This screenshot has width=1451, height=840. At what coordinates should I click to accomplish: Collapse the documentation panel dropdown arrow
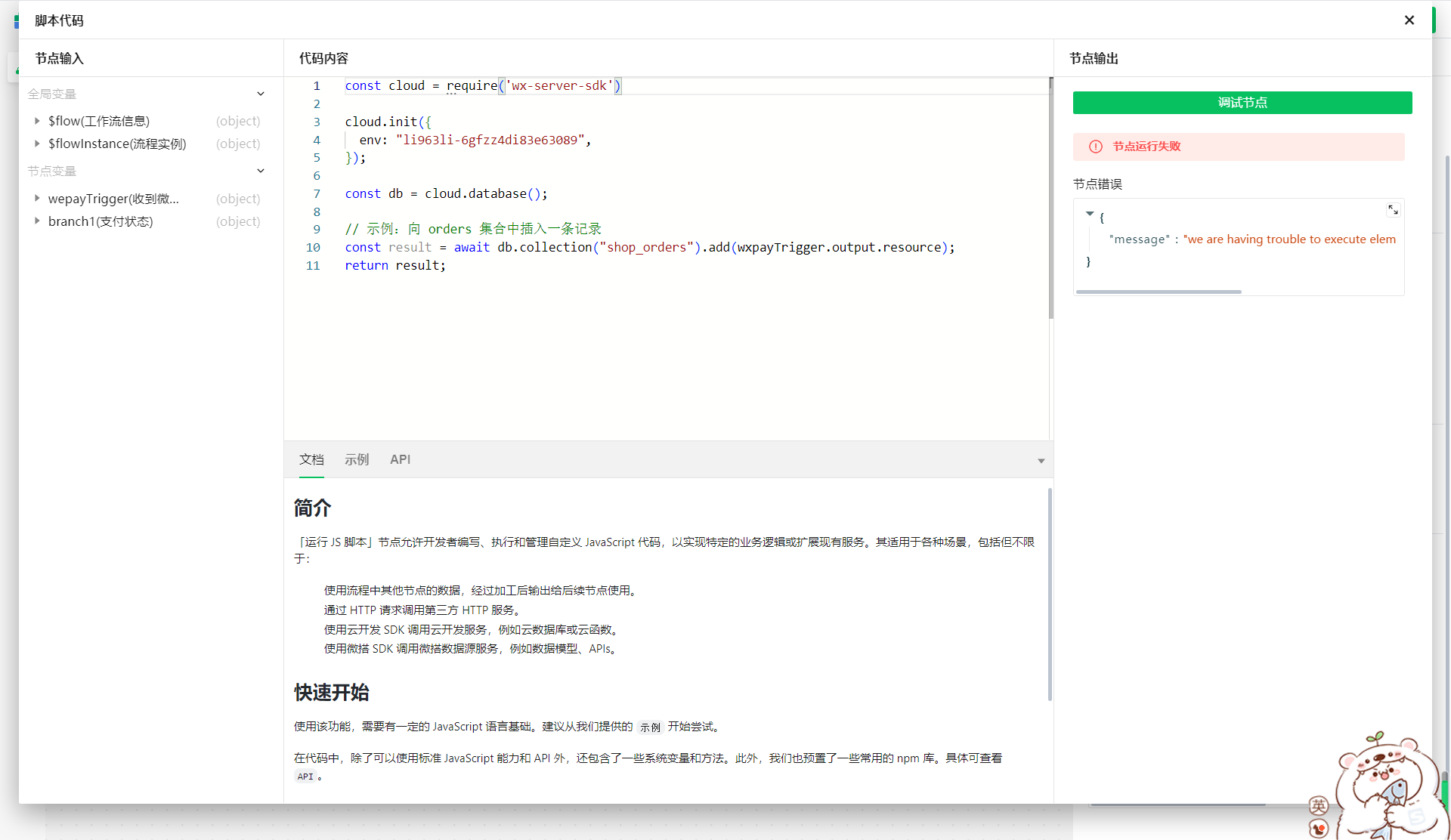[x=1041, y=461]
